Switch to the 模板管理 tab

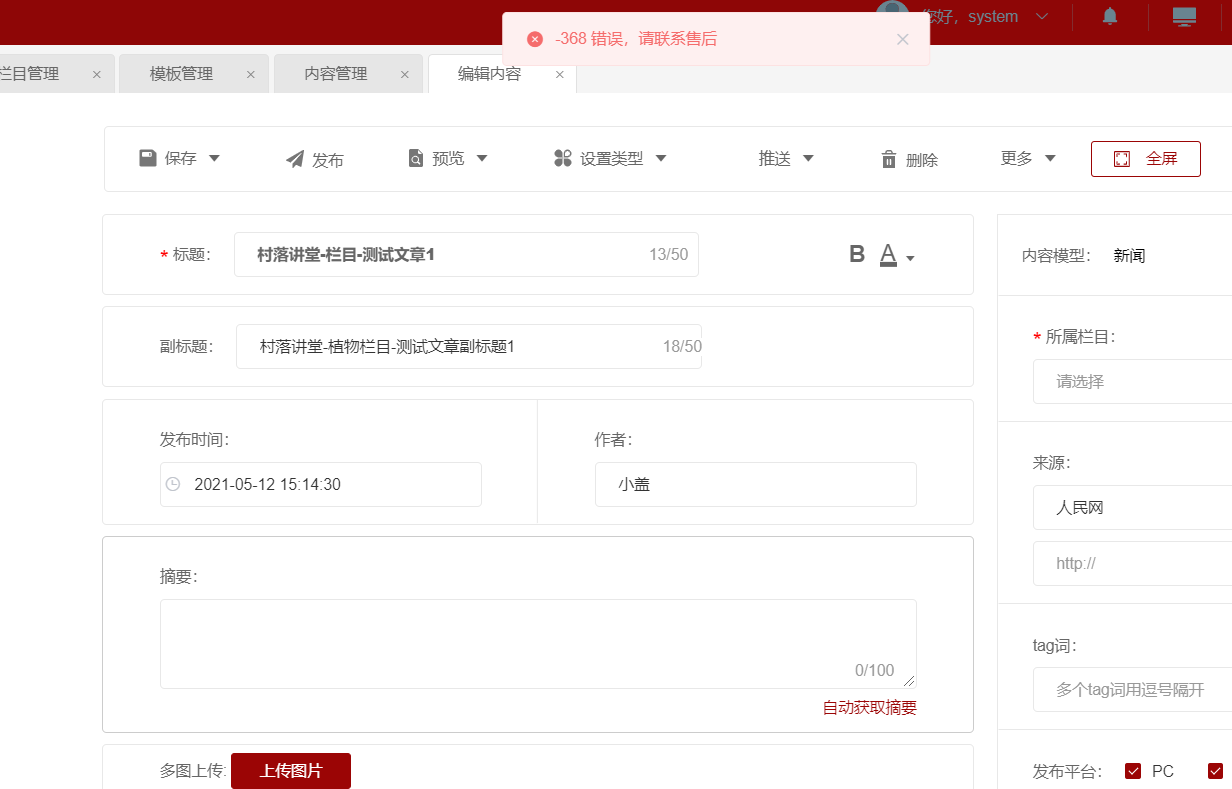[181, 74]
